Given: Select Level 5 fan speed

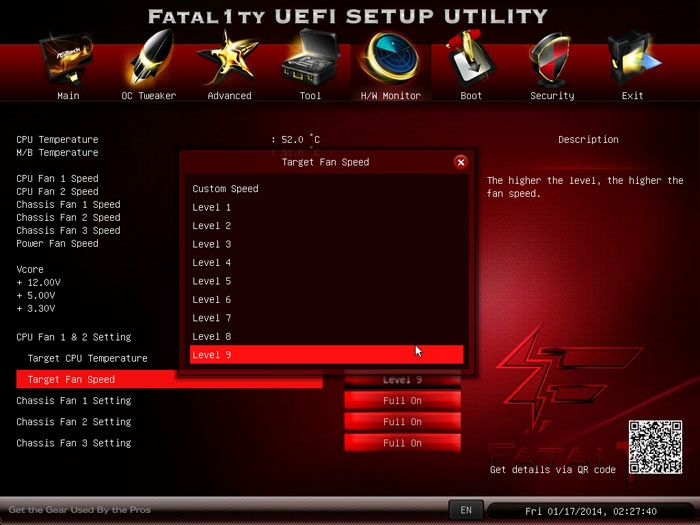Looking at the screenshot, I should [326, 281].
